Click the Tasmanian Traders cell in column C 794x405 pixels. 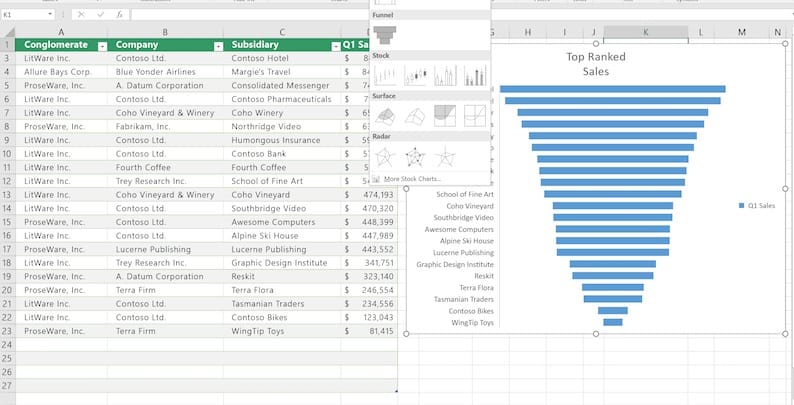[x=282, y=304]
